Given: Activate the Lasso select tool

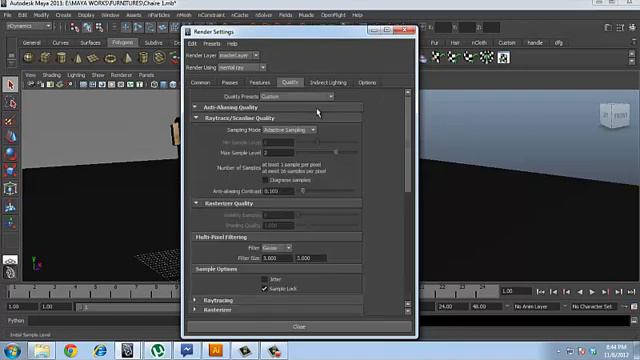Looking at the screenshot, I should (x=10, y=102).
